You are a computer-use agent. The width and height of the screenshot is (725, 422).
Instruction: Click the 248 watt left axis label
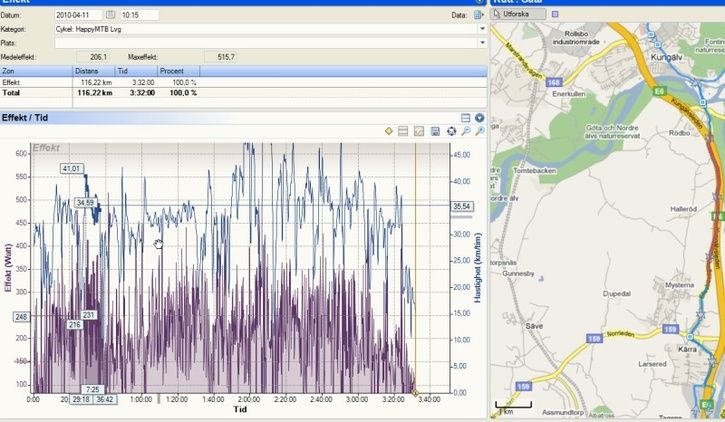point(21,317)
